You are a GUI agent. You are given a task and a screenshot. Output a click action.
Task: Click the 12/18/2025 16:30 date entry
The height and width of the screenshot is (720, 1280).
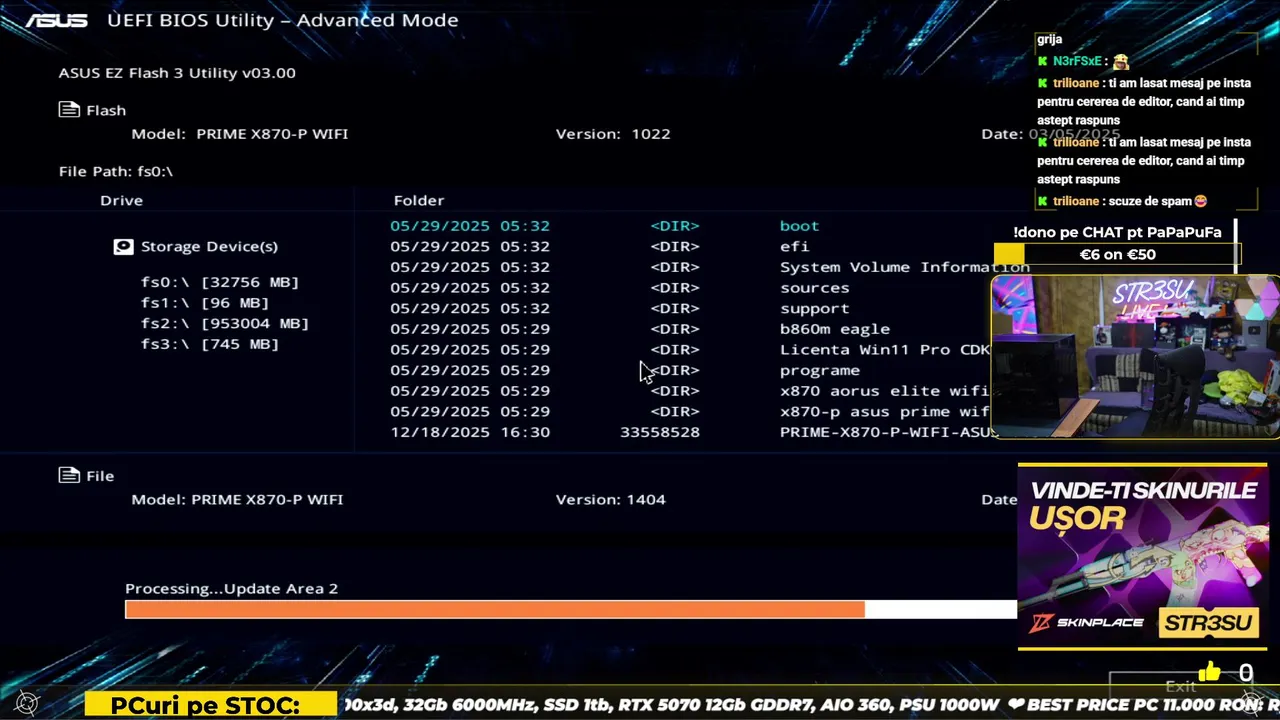pos(470,432)
